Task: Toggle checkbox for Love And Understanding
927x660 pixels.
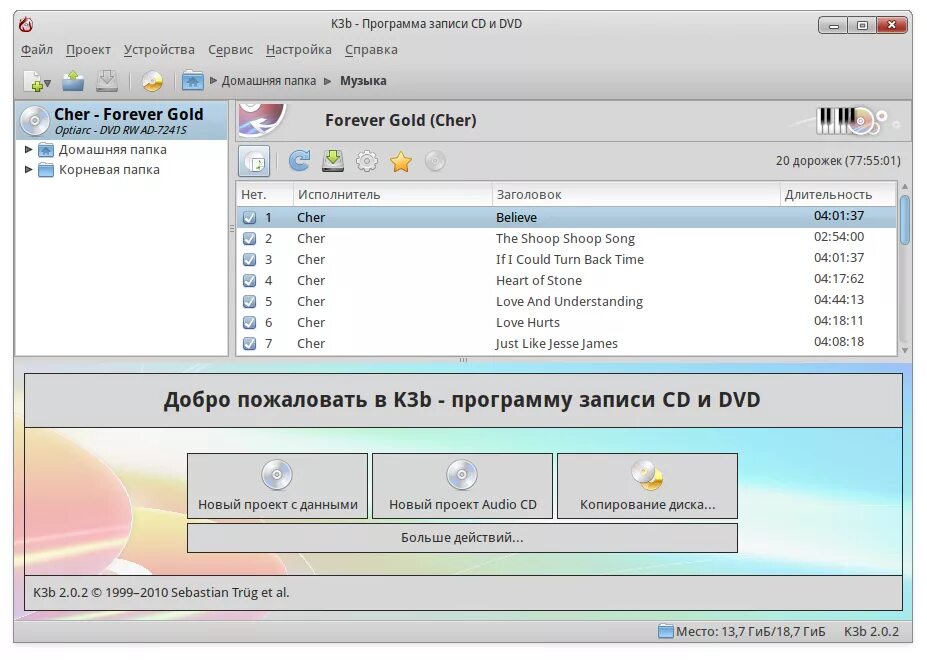Action: [x=249, y=302]
